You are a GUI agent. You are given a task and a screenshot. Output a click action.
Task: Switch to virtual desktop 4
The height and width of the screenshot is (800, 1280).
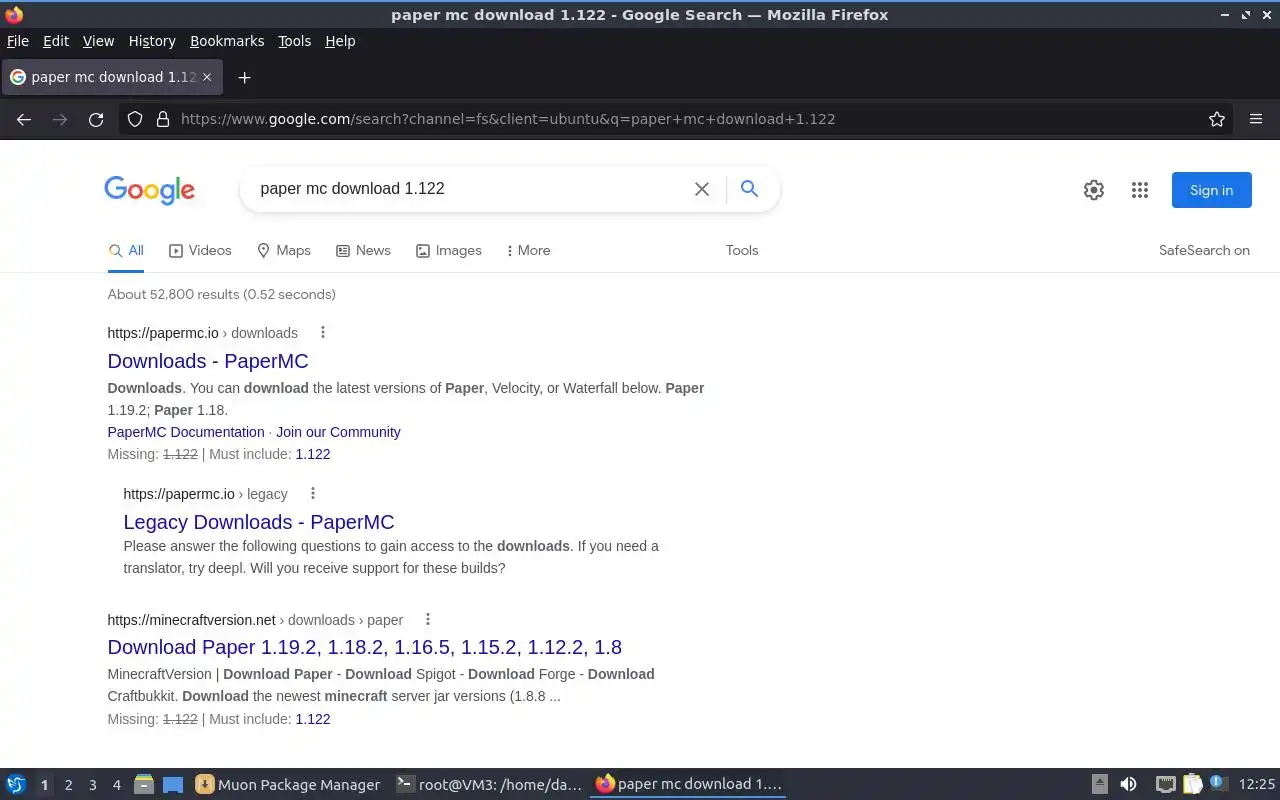click(116, 785)
